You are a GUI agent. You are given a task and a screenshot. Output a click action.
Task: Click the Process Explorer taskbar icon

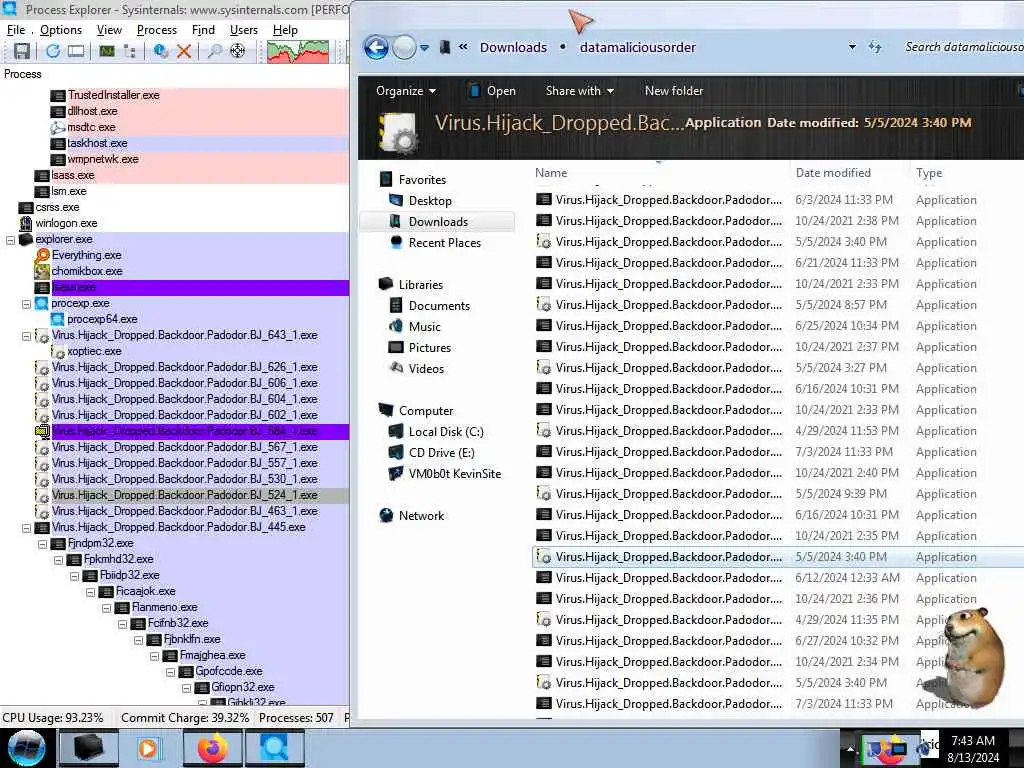pyautogui.click(x=274, y=748)
